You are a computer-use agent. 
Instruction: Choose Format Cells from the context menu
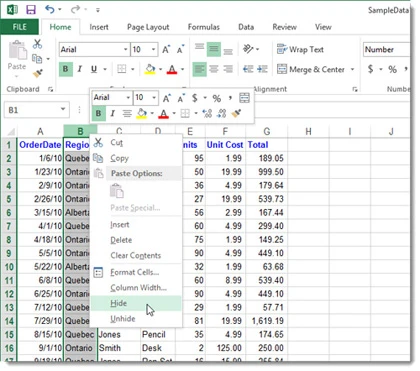pos(136,272)
